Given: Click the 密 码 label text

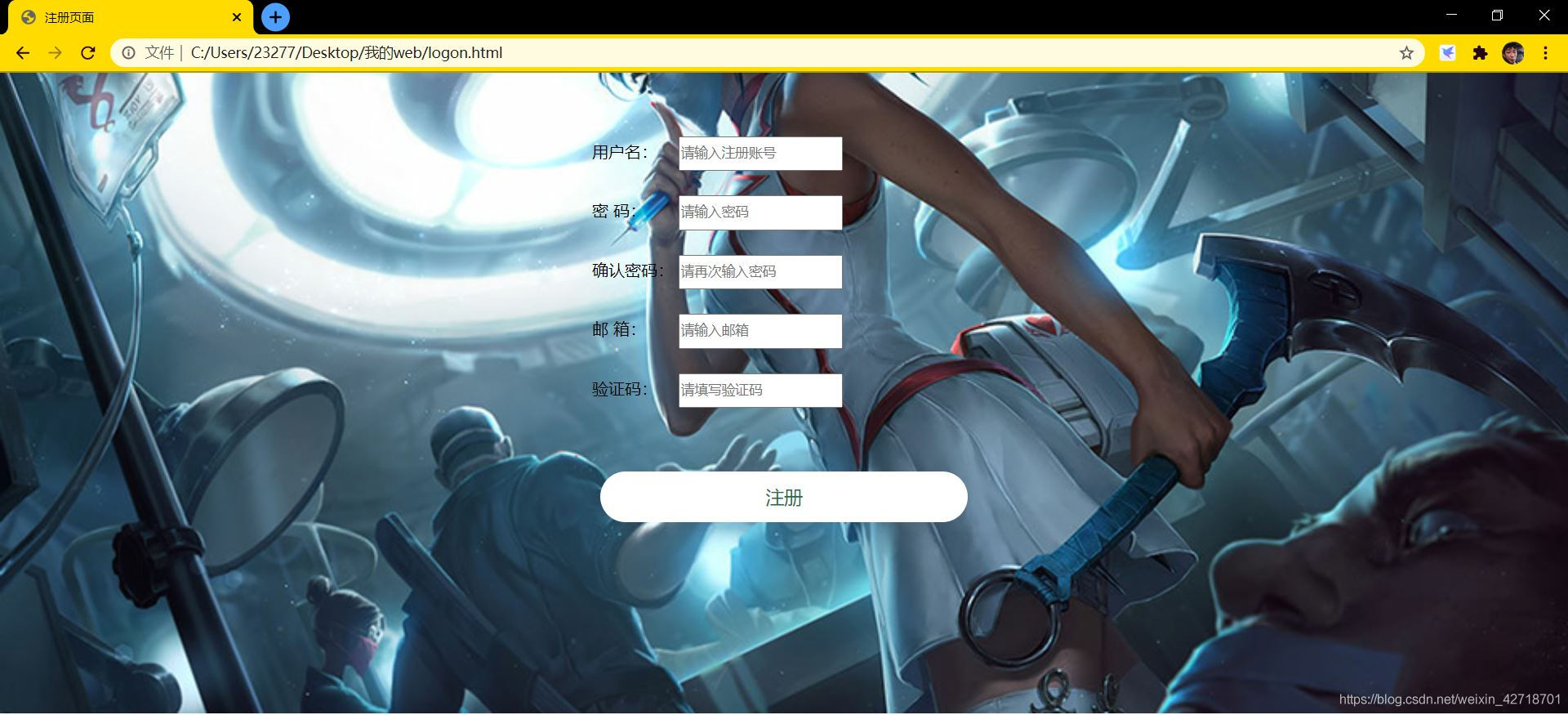Looking at the screenshot, I should (614, 212).
